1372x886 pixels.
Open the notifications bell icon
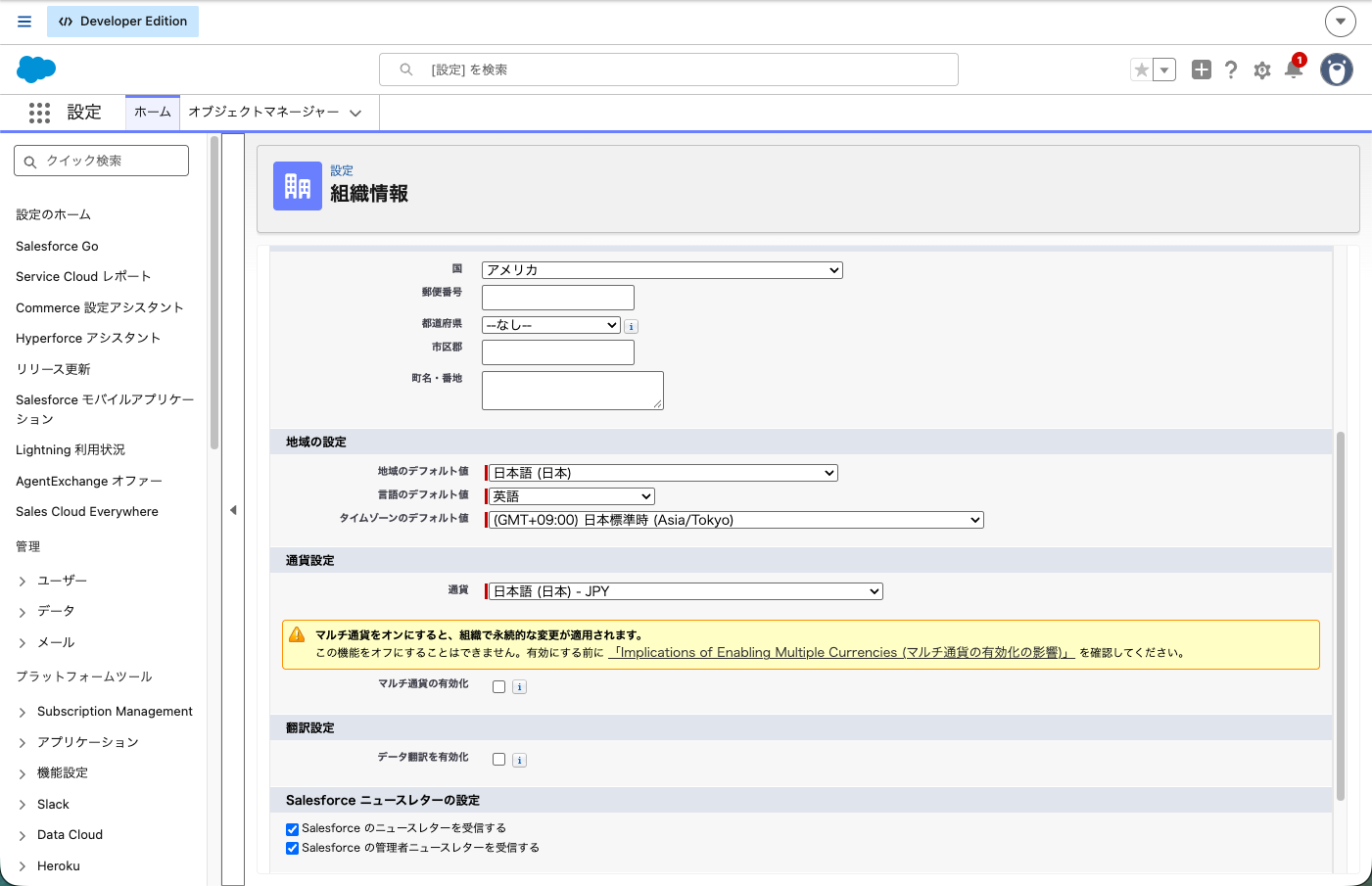(1294, 69)
